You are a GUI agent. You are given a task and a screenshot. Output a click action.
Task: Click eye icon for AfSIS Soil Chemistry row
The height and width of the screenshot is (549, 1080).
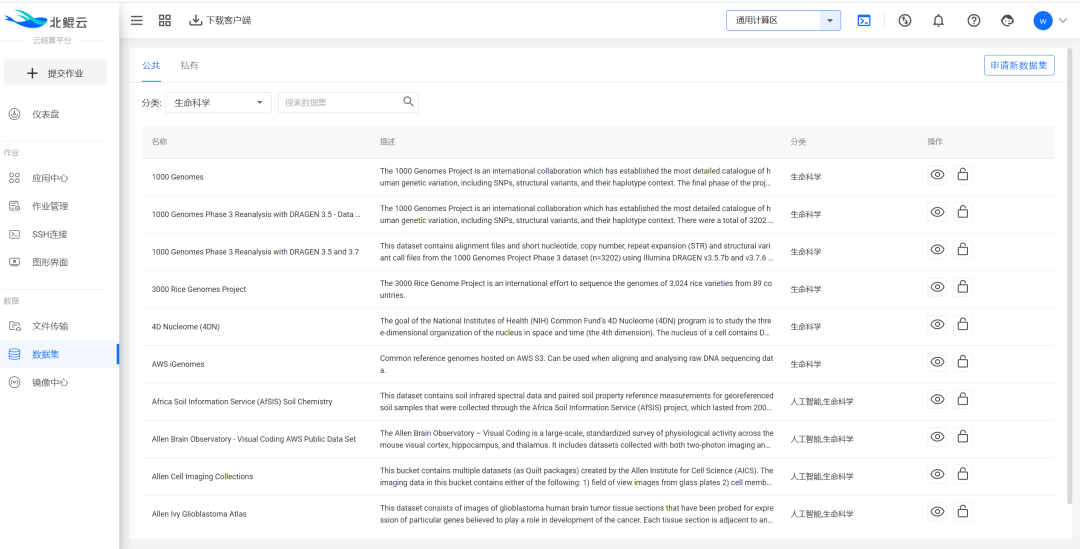tap(937, 399)
